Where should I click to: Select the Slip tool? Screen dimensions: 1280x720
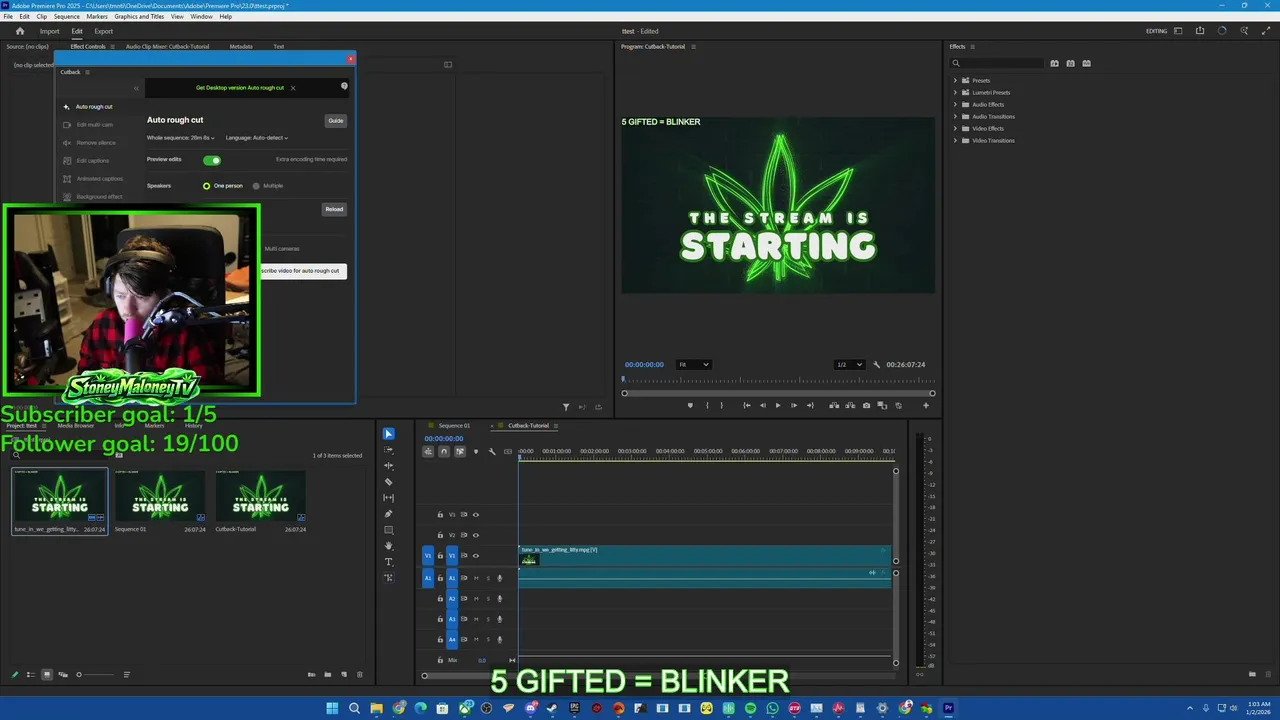(389, 498)
